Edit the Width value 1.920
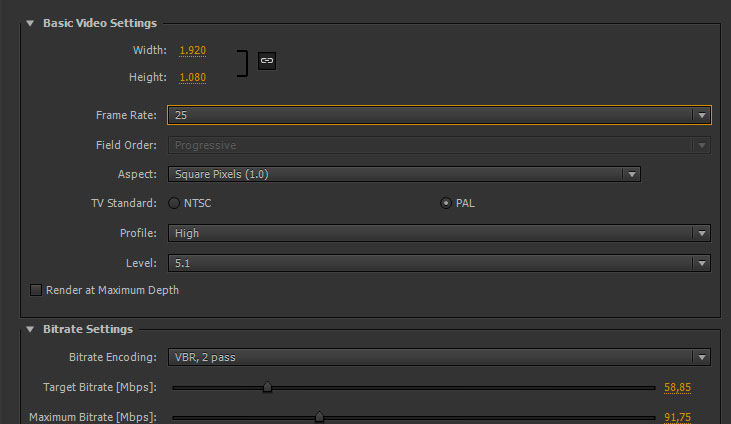This screenshot has height=424, width=731. click(193, 50)
